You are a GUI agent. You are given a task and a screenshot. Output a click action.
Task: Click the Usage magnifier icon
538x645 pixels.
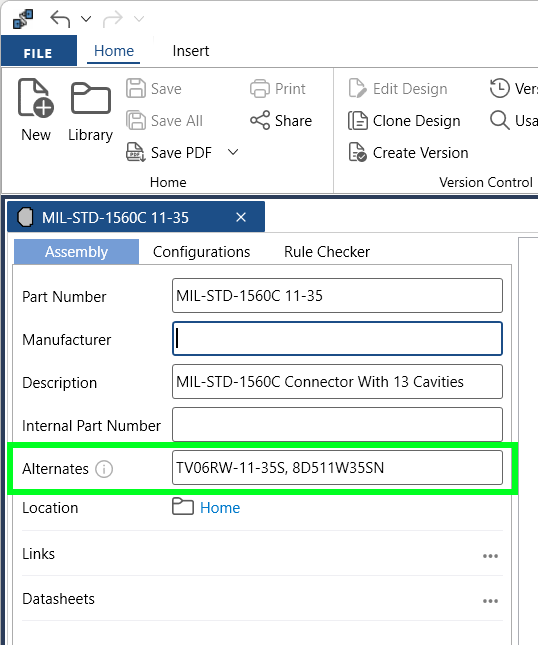tap(500, 121)
